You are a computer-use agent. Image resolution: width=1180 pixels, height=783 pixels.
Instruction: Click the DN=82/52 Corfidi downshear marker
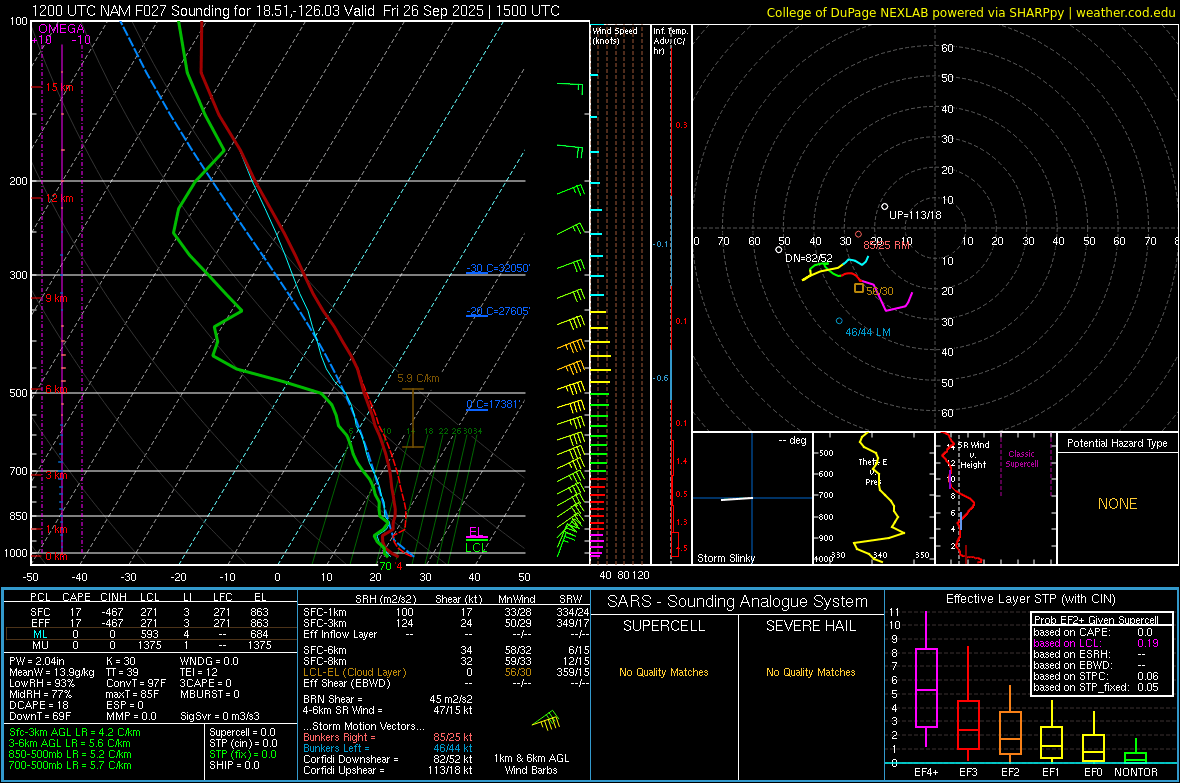coord(779,249)
